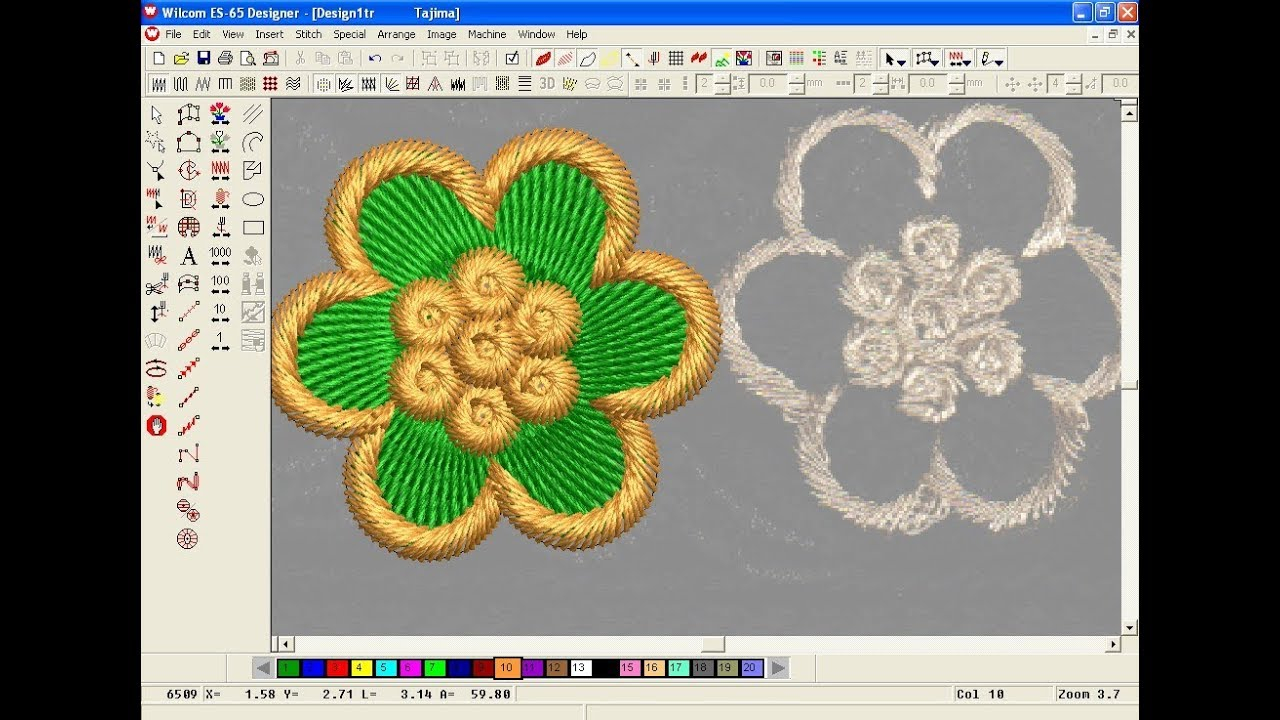
Task: Travel by 1000 stitches icon
Action: click(221, 256)
